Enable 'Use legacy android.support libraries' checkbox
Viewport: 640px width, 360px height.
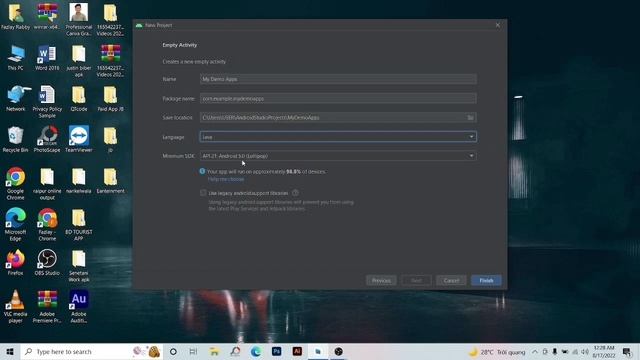tap(203, 193)
